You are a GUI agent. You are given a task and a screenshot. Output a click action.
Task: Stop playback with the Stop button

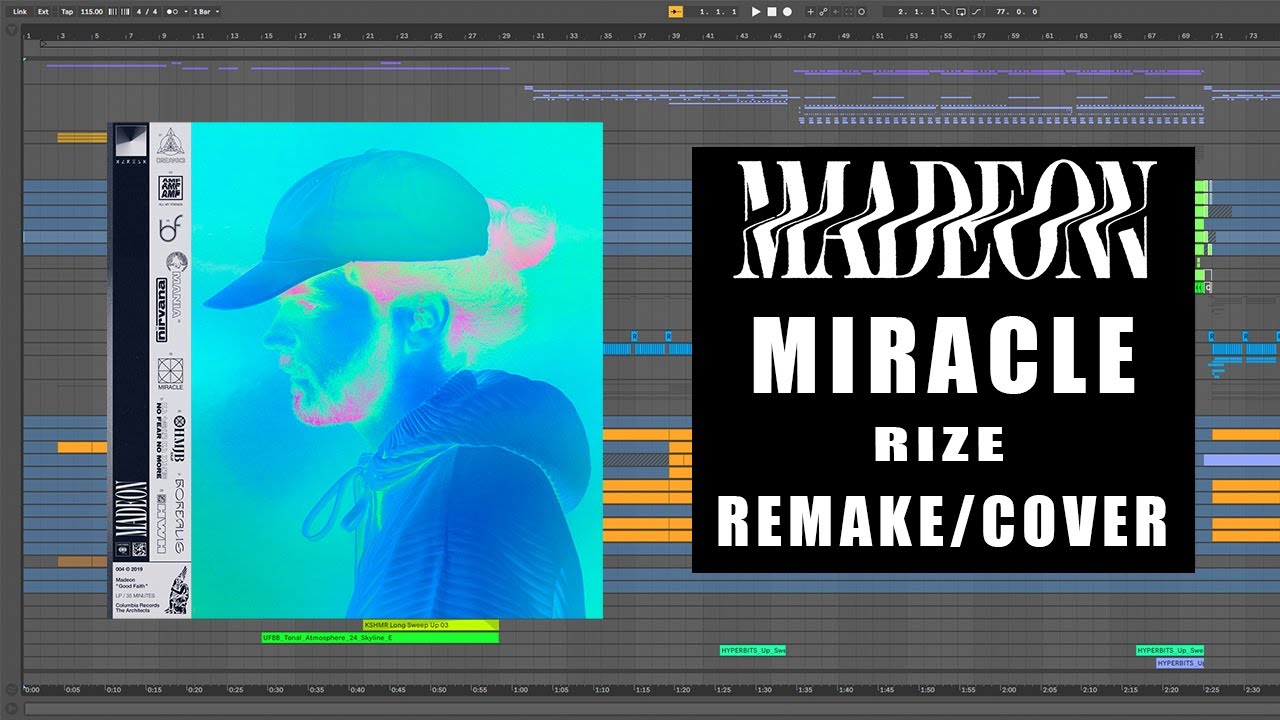[772, 12]
